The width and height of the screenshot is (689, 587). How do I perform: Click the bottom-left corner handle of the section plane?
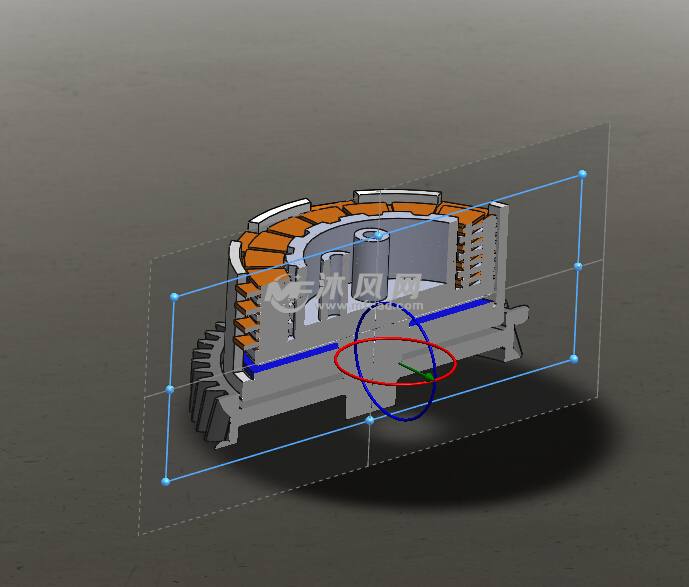(166, 481)
